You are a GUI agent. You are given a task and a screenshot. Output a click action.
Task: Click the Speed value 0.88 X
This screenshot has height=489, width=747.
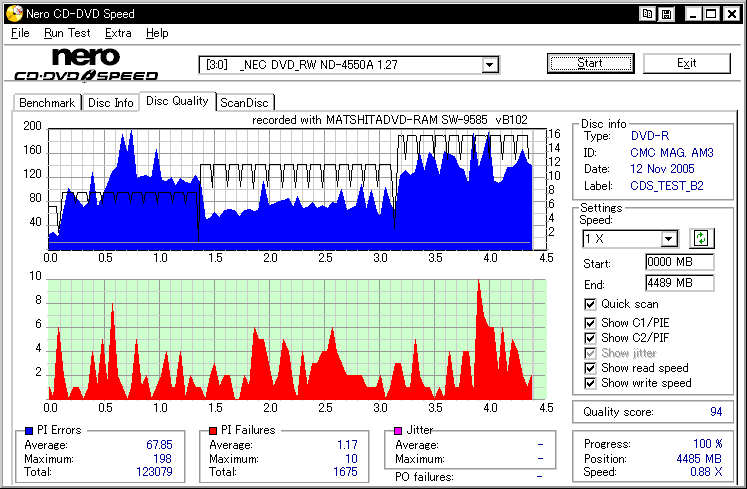pos(706,472)
